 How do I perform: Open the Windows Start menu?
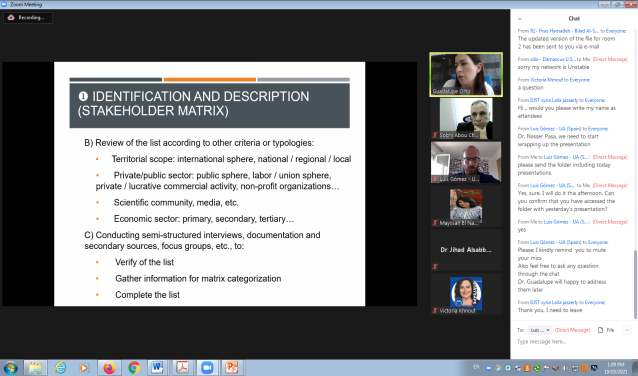coord(10,368)
